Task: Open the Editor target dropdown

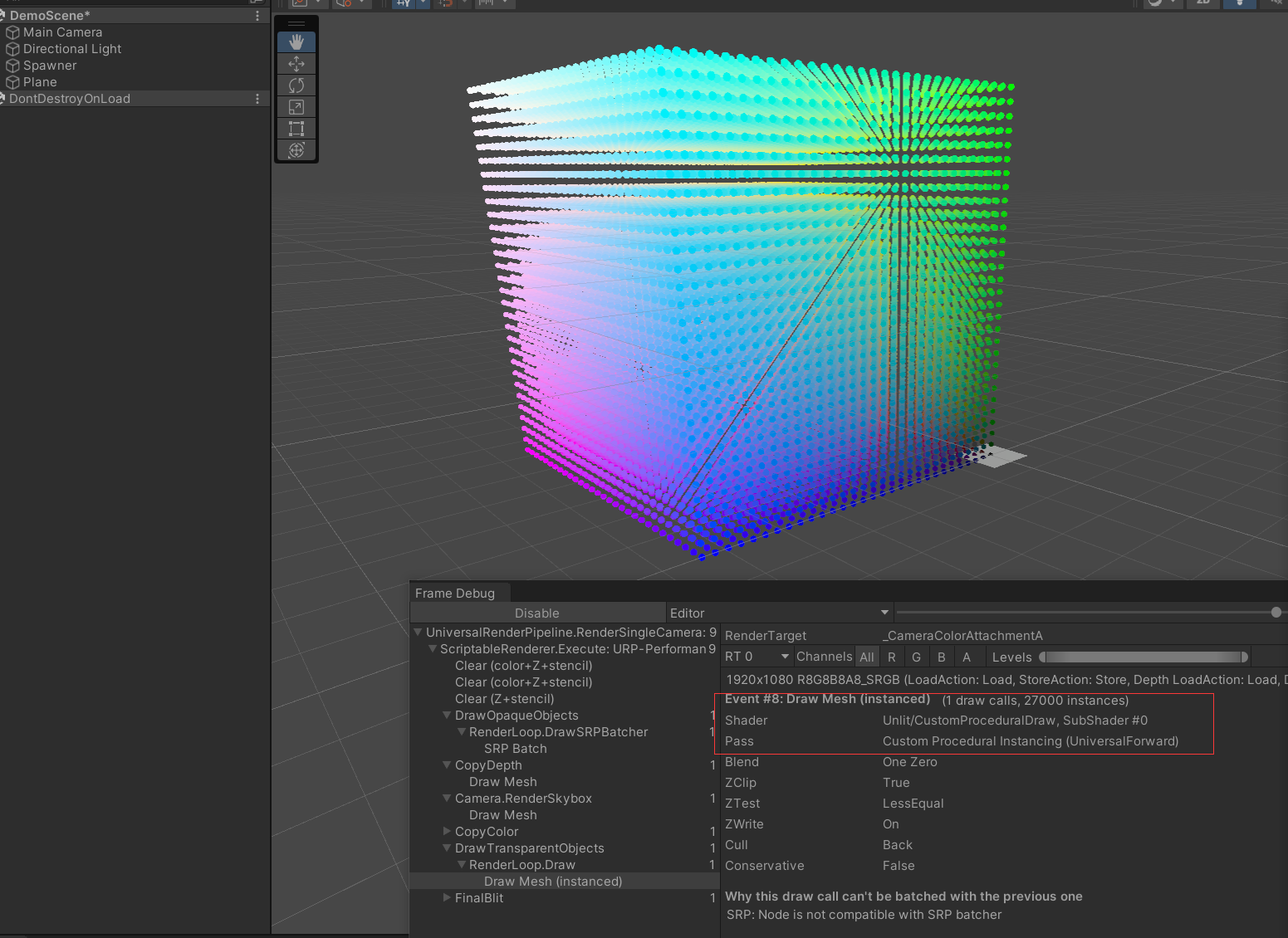Action: click(x=779, y=613)
